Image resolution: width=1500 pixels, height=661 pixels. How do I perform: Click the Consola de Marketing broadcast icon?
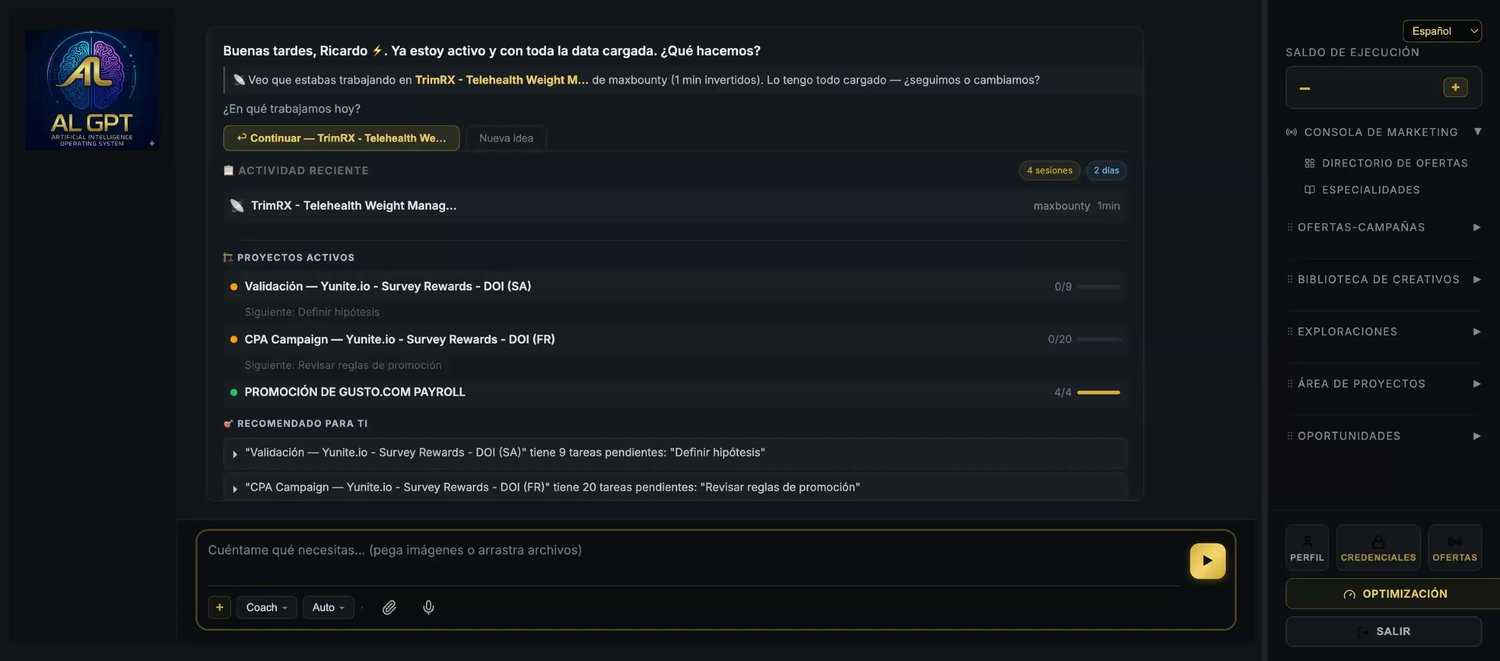pyautogui.click(x=1292, y=132)
